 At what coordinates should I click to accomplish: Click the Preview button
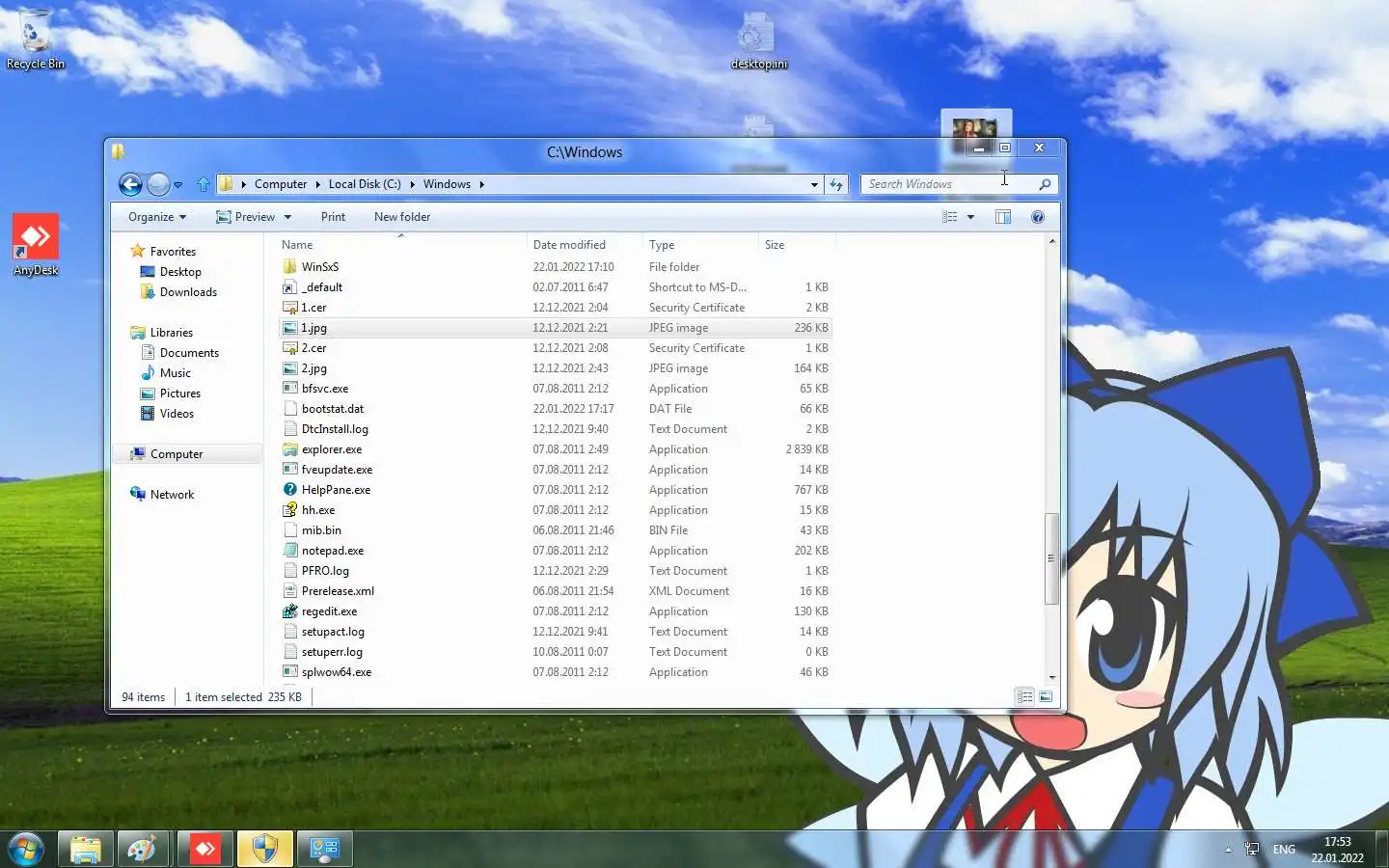click(245, 217)
